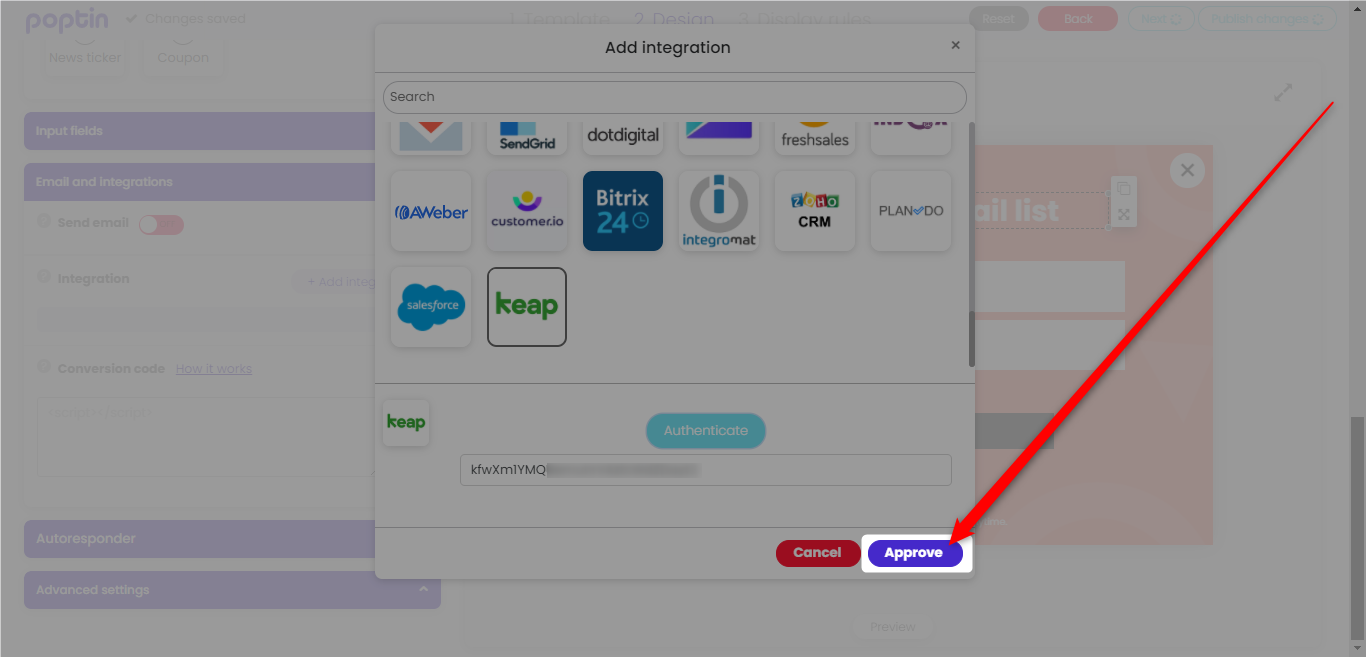Close the Add integration dialog

pos(955,45)
